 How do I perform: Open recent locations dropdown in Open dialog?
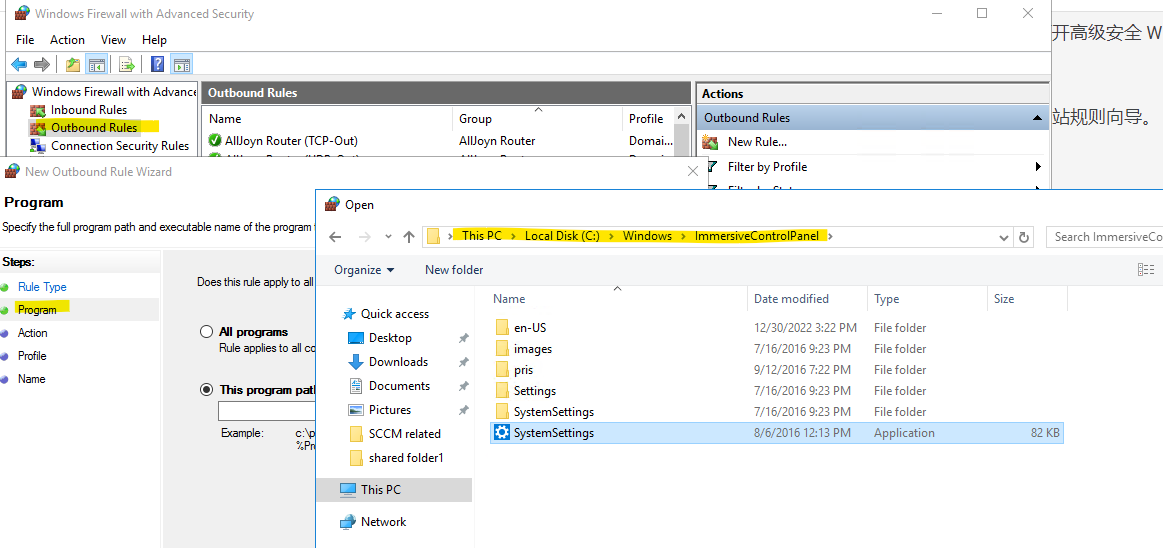388,237
